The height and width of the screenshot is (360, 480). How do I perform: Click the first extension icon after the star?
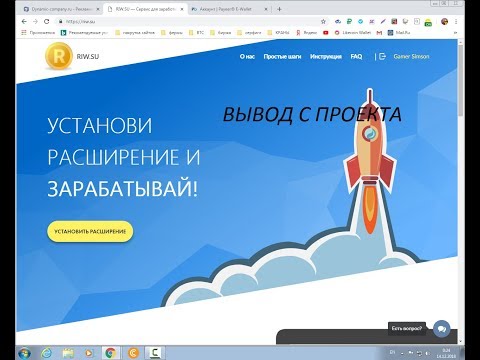point(338,21)
